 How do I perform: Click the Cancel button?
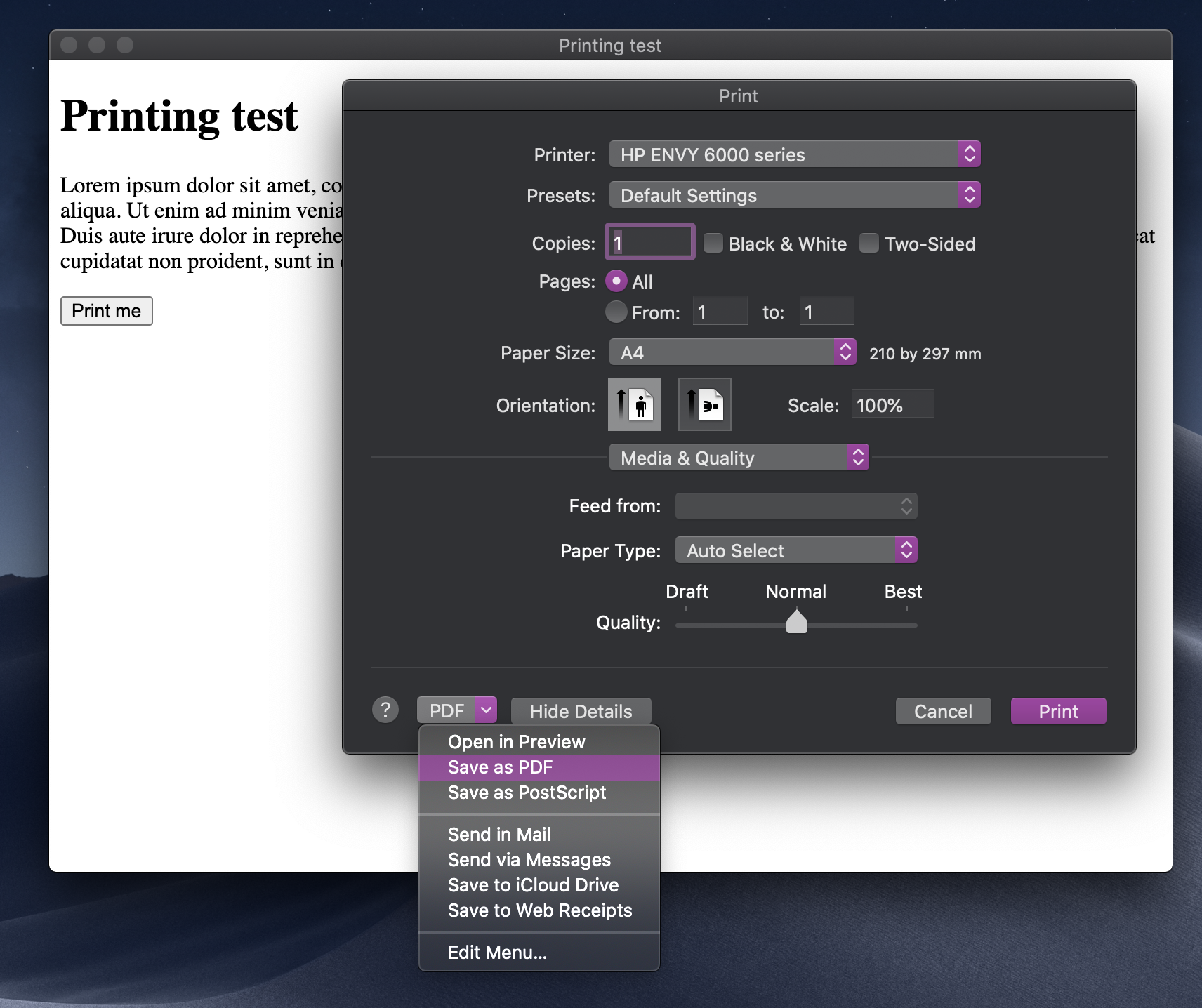pos(943,711)
